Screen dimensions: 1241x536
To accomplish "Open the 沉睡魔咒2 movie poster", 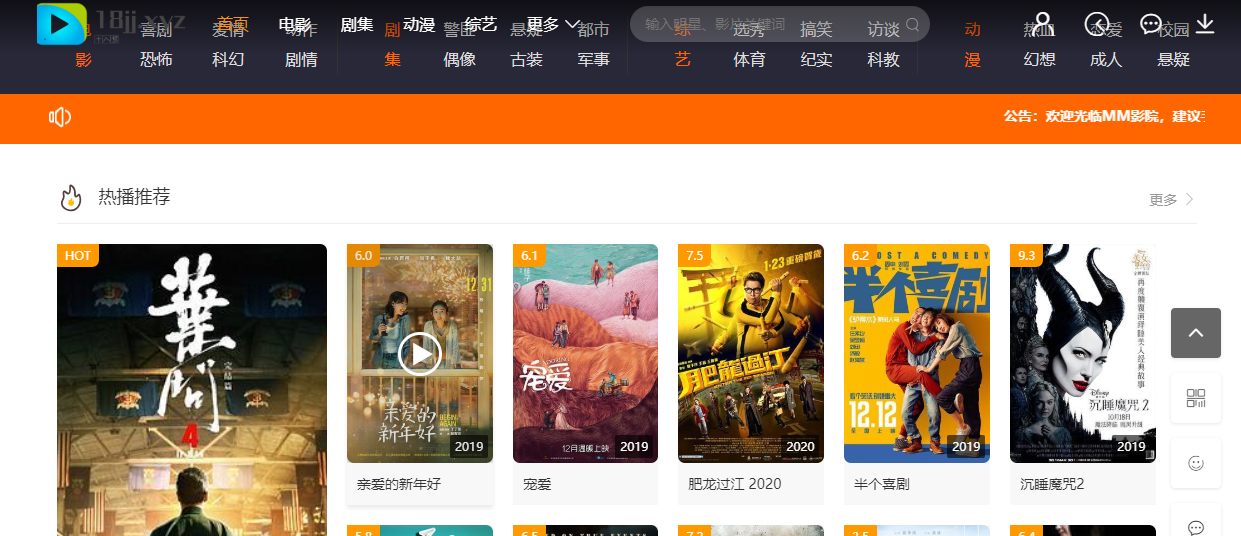I will coord(1083,353).
